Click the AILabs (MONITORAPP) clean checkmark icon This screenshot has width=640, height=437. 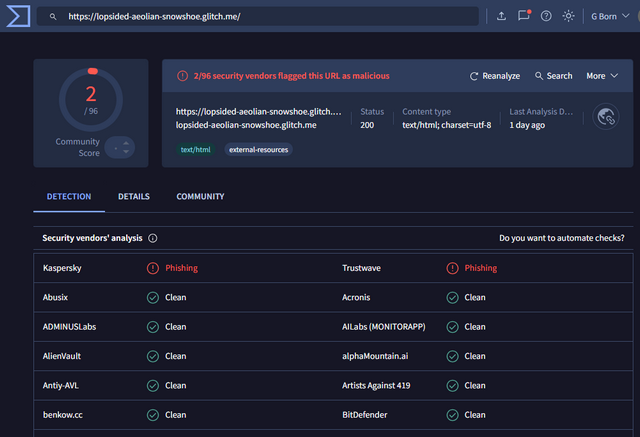[x=452, y=327]
